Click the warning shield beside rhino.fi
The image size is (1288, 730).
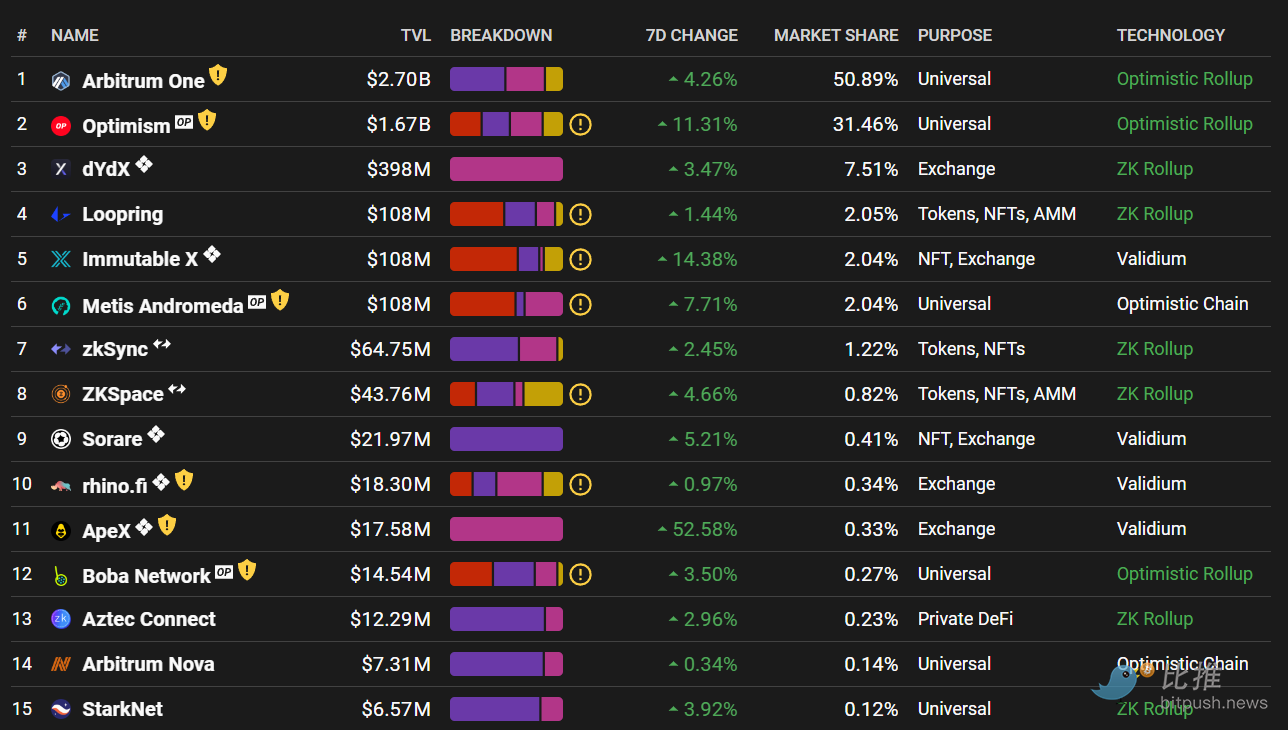pyautogui.click(x=184, y=480)
